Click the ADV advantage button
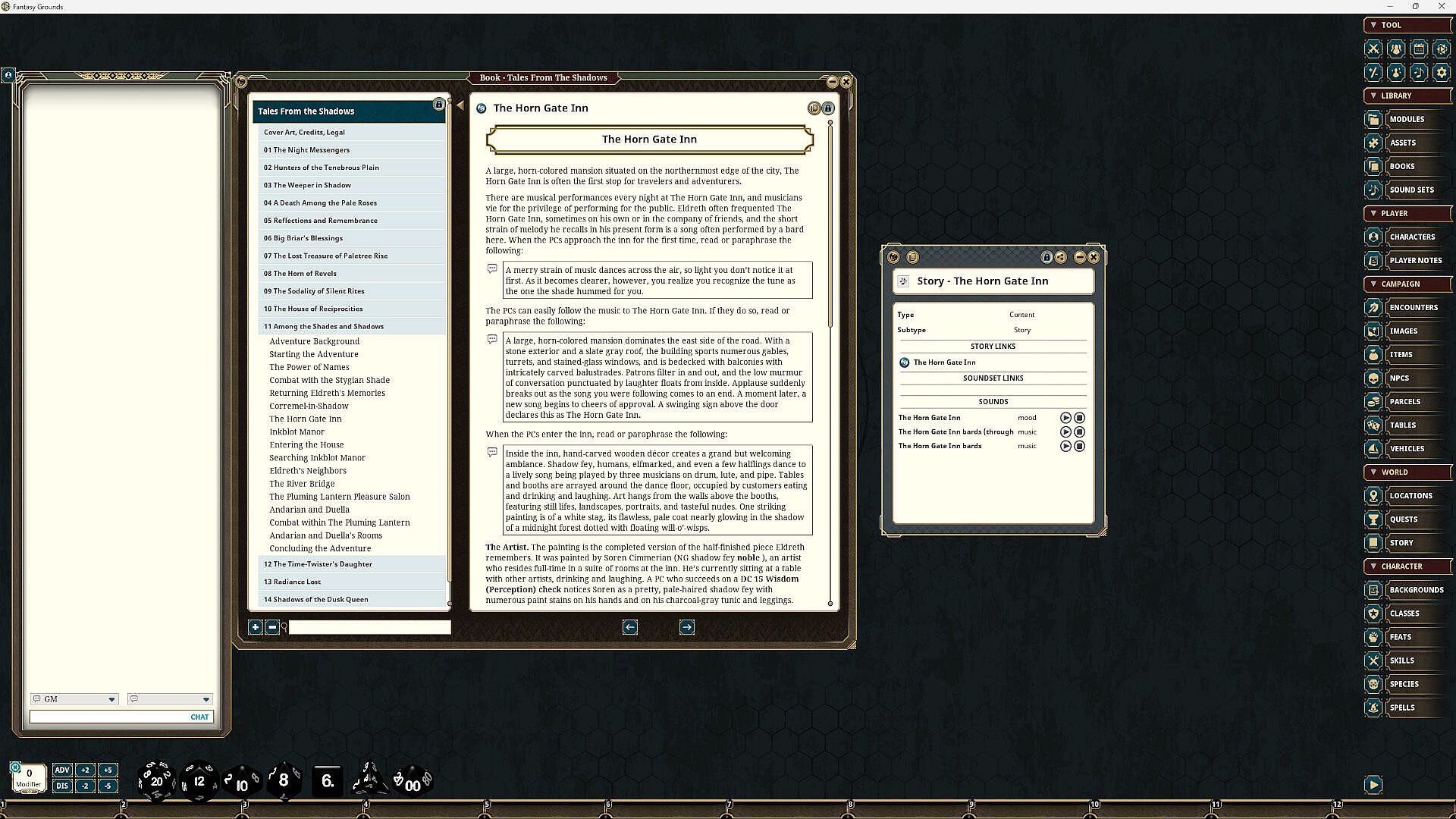1456x819 pixels. point(62,770)
